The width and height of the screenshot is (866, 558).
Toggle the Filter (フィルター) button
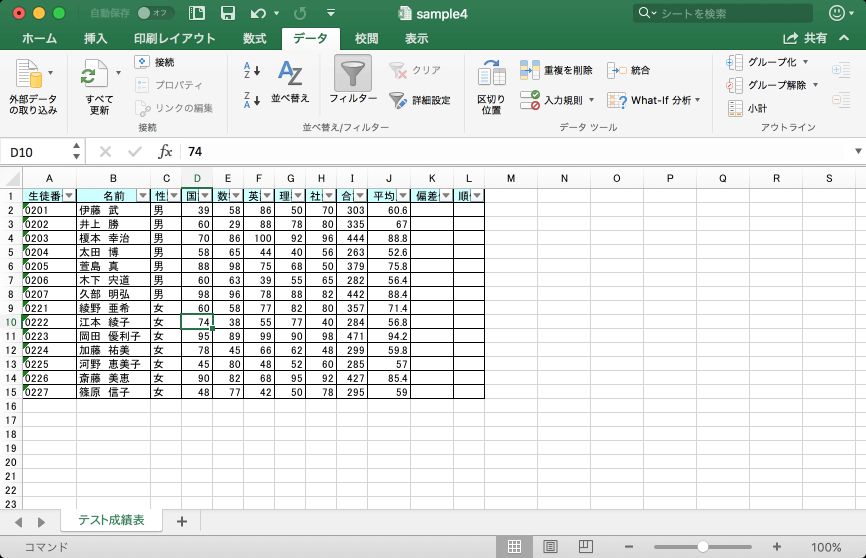[x=353, y=79]
